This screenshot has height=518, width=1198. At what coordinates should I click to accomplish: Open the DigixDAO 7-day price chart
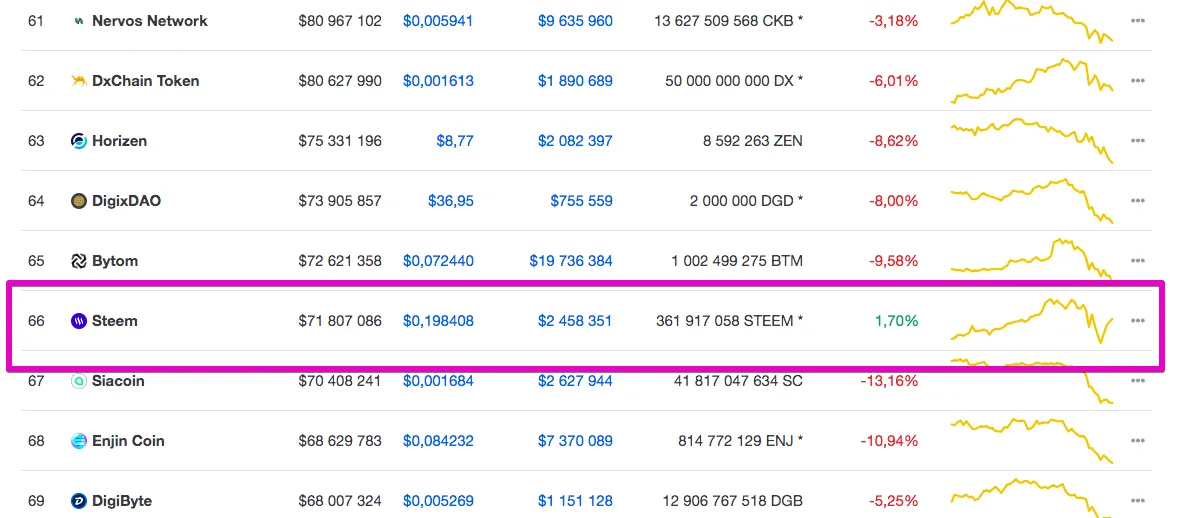[1032, 201]
